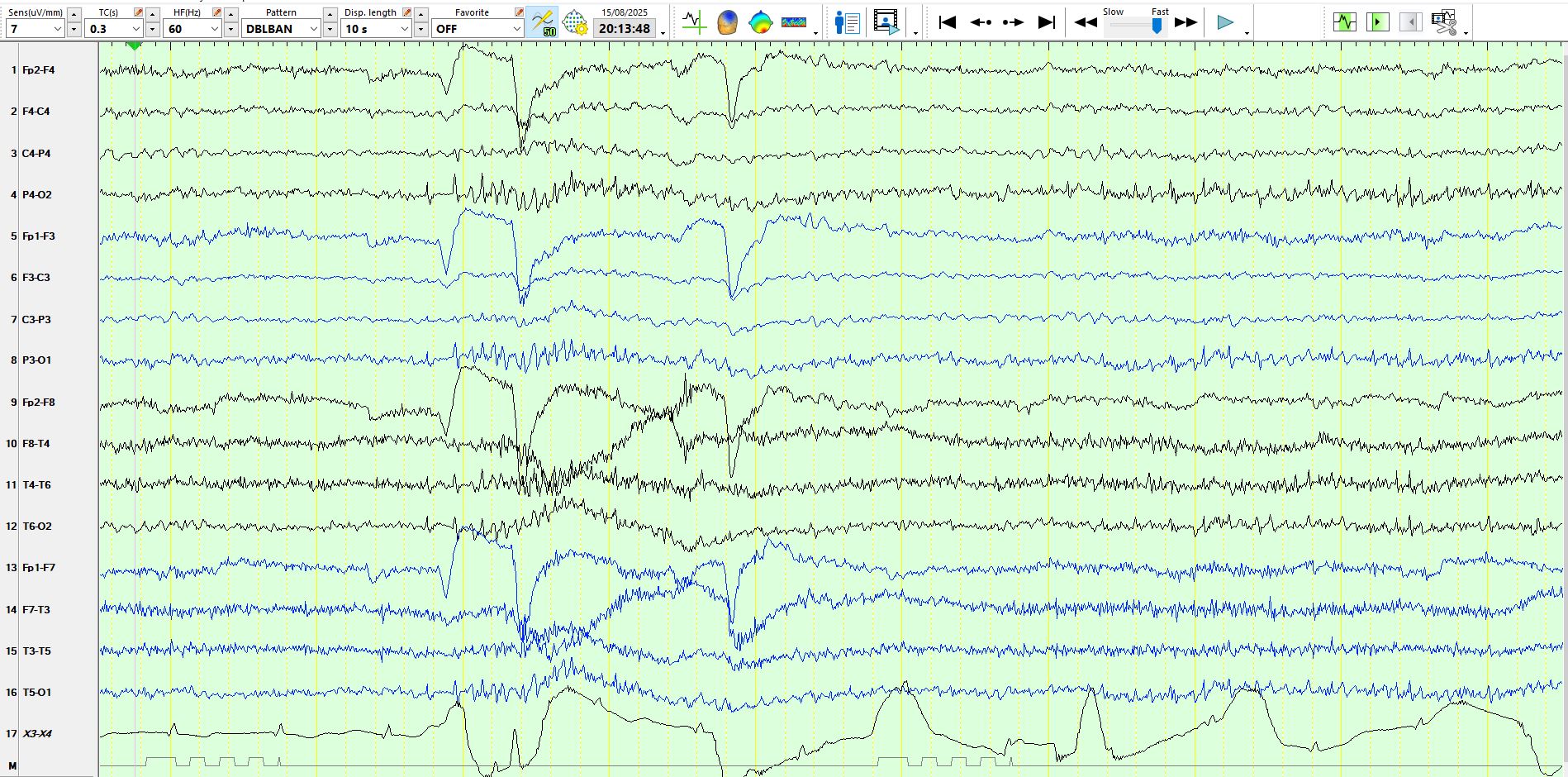The height and width of the screenshot is (777, 1568).
Task: Select the P4-O2 channel label
Action: [36, 195]
